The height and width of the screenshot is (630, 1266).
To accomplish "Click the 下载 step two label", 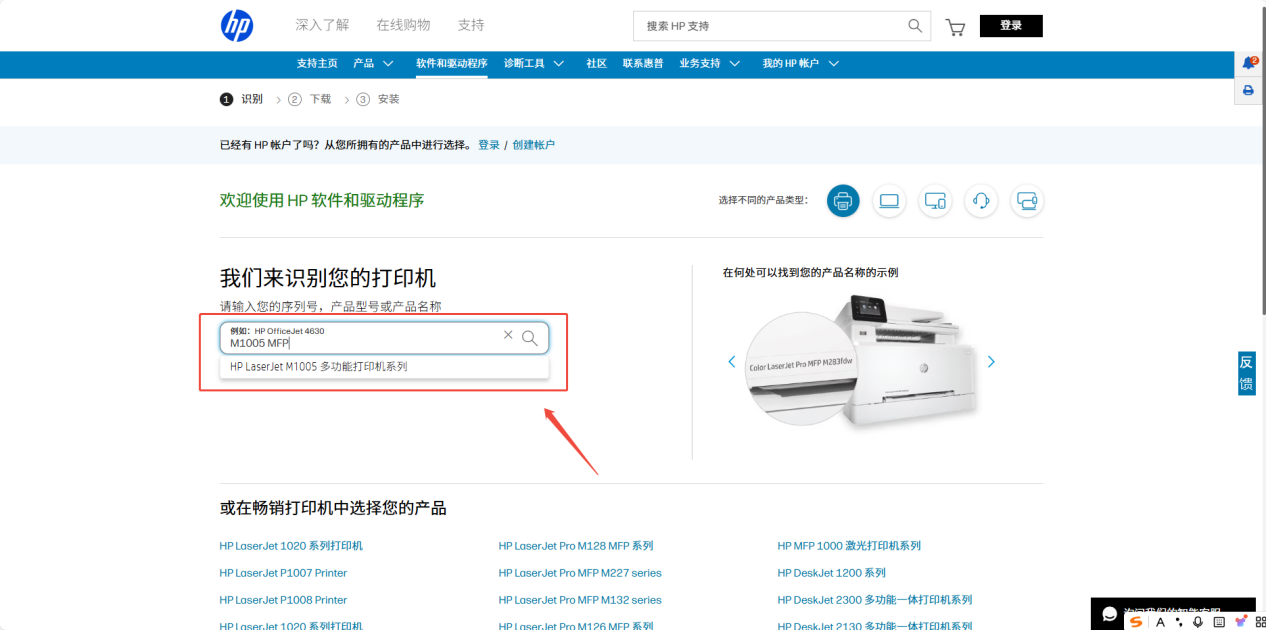I will click(320, 99).
